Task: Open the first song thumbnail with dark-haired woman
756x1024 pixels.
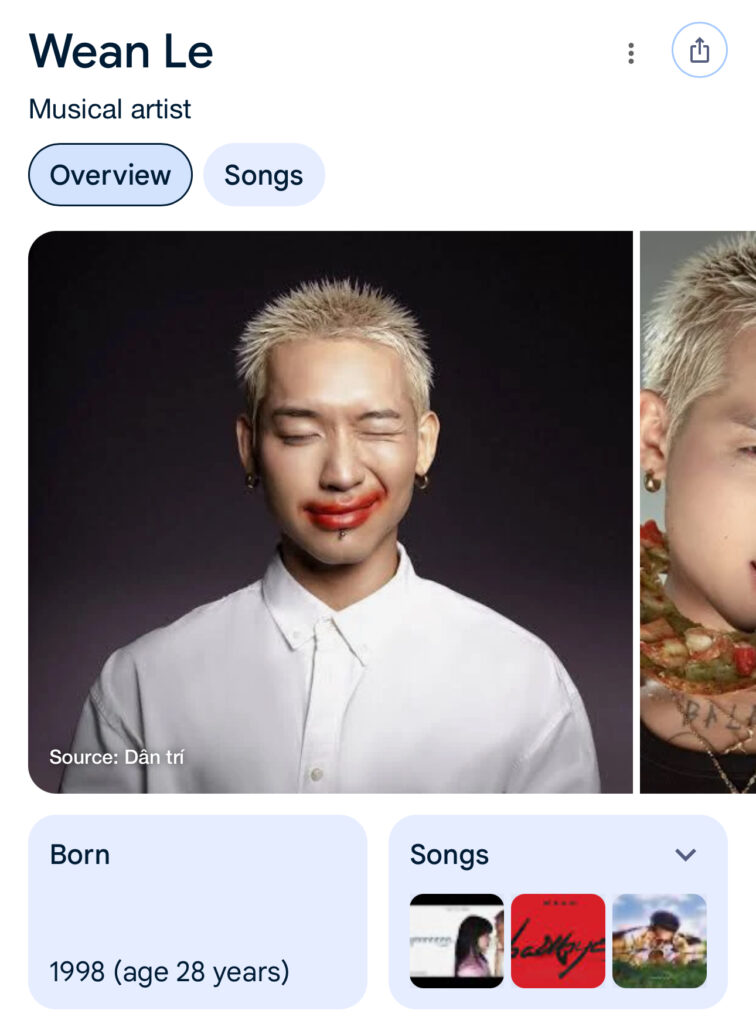Action: (456, 940)
